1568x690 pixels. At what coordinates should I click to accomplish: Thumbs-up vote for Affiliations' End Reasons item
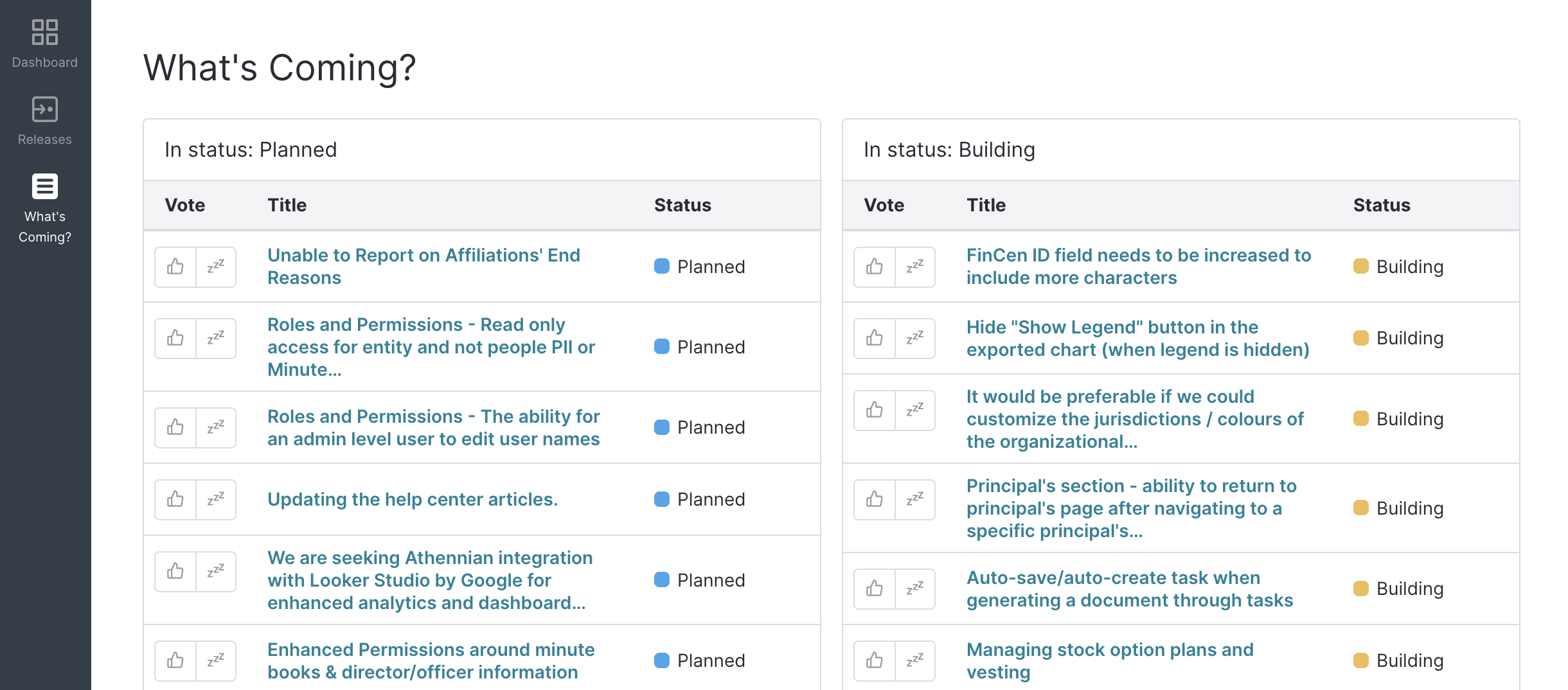(175, 267)
